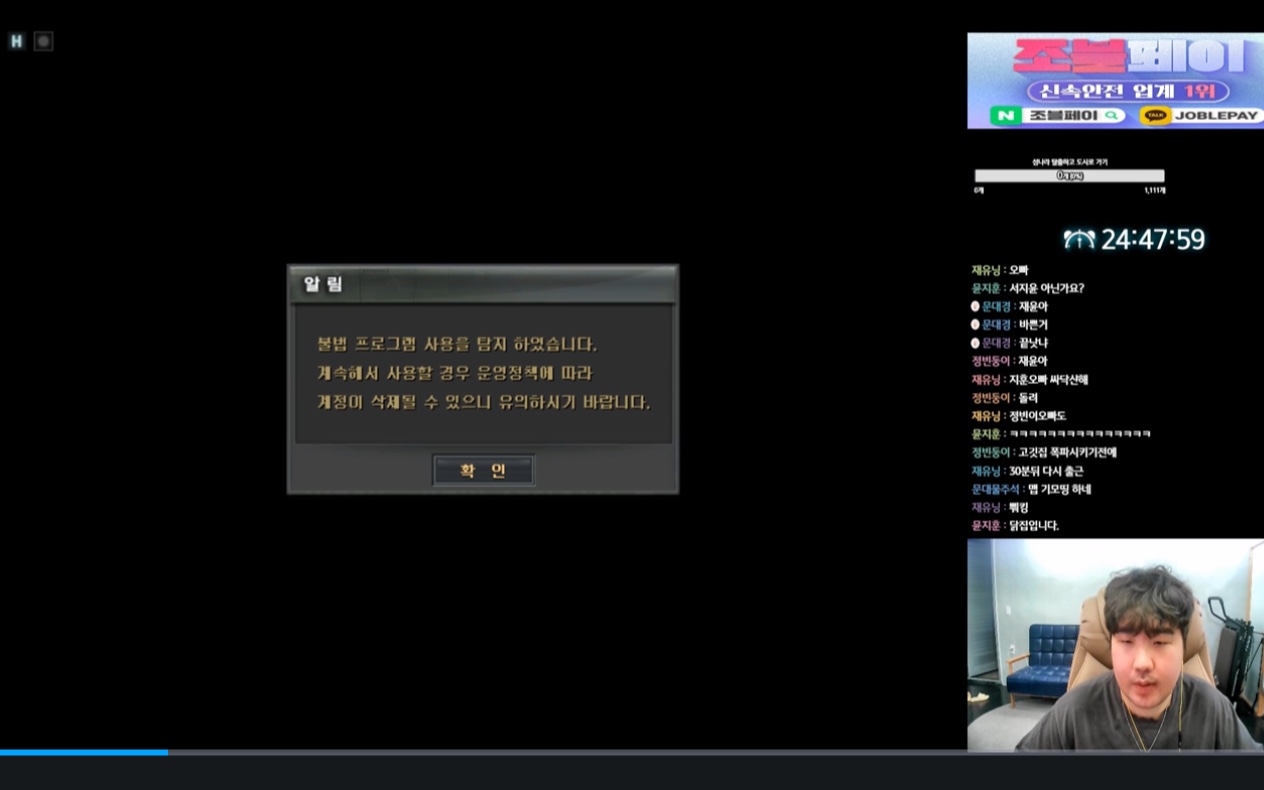This screenshot has width=1264, height=790.
Task: Click the gray circle record icon
Action: (x=43, y=41)
